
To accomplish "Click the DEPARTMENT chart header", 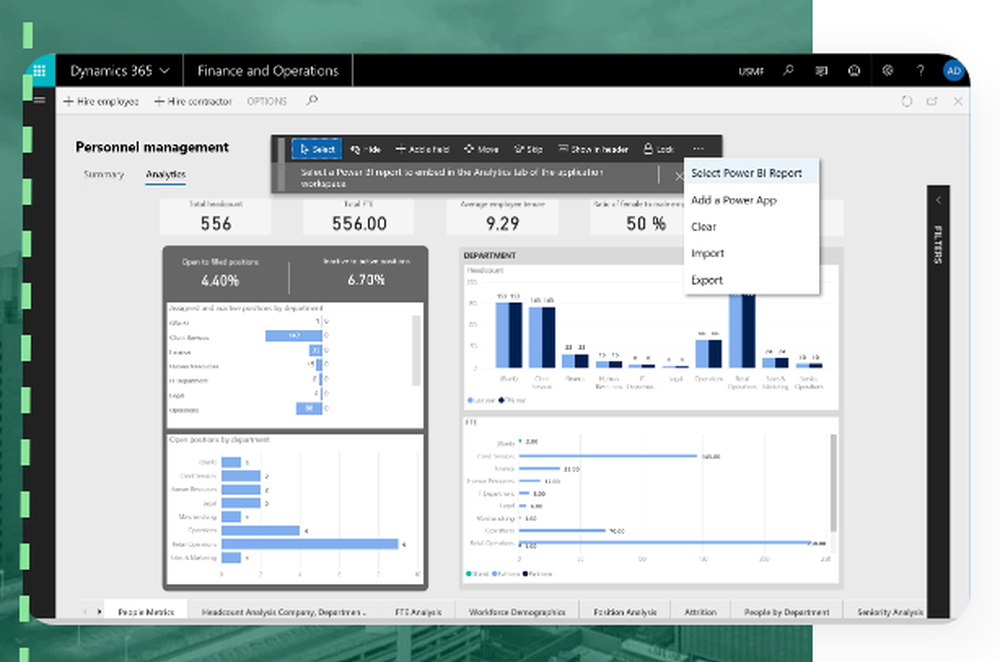I will pyautogui.click(x=490, y=255).
